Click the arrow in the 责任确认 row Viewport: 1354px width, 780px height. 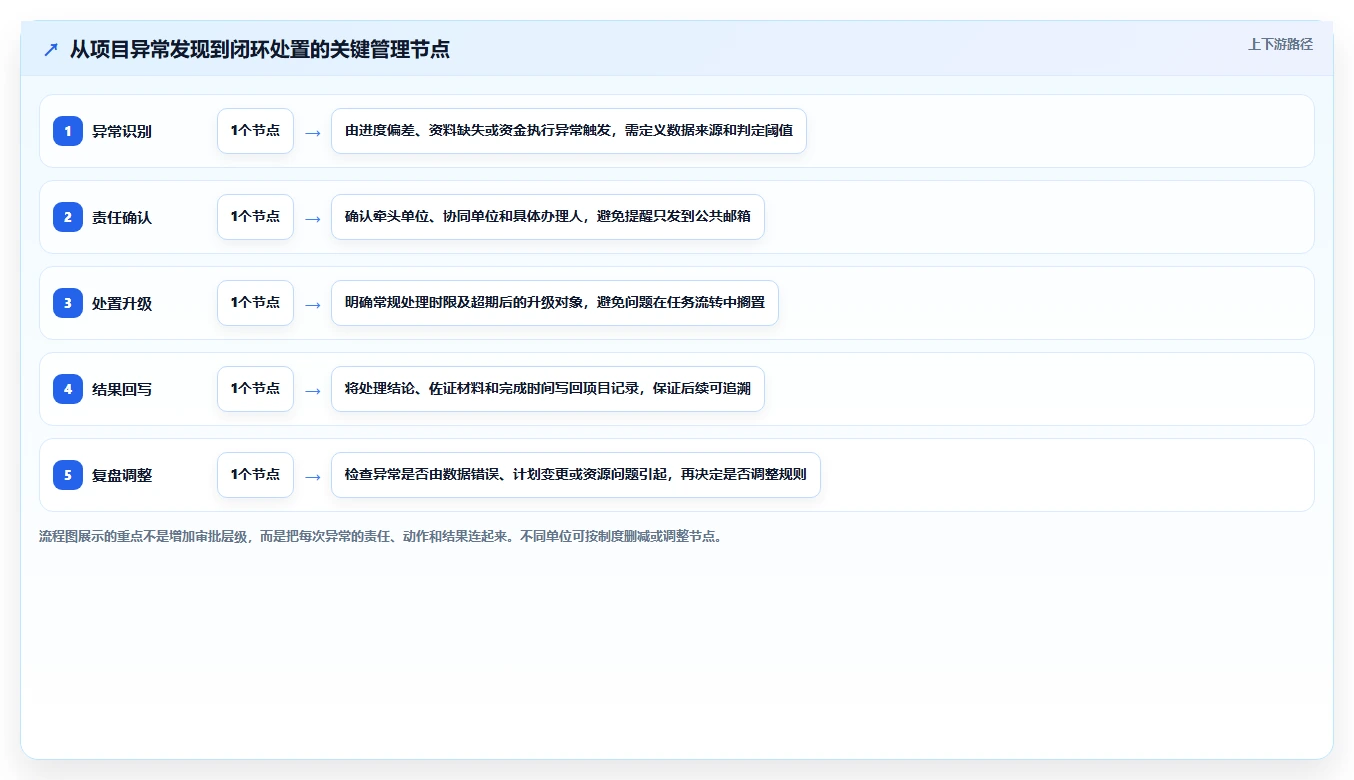click(313, 218)
